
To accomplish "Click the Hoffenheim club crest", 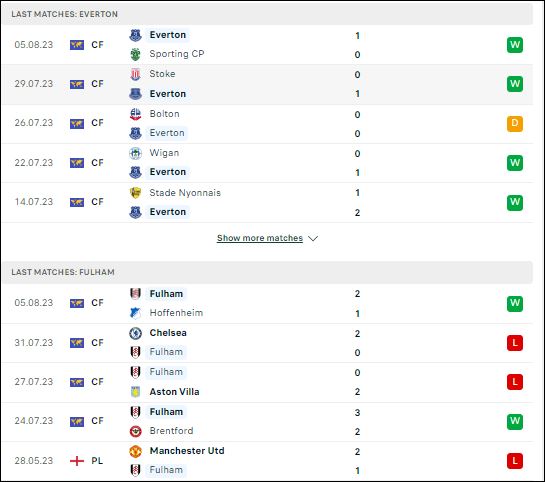I will [135, 313].
